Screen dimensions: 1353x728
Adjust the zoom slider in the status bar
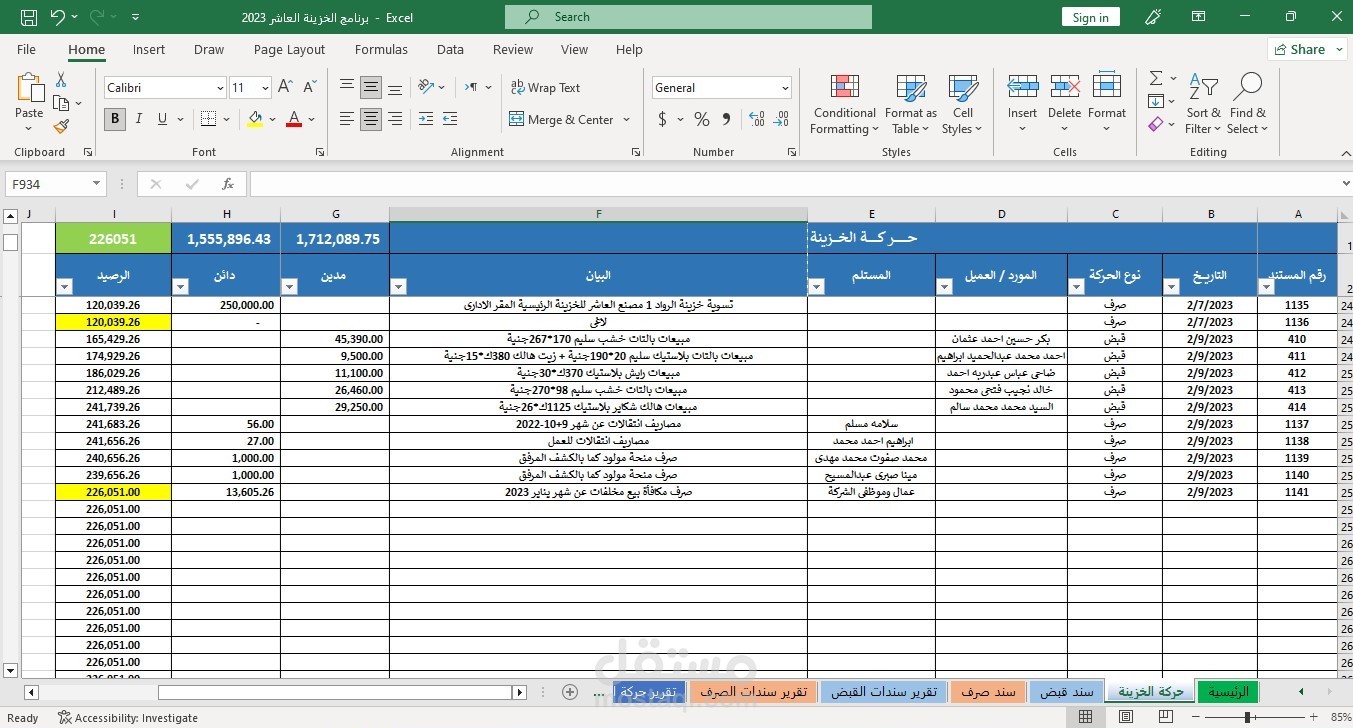tap(1248, 717)
